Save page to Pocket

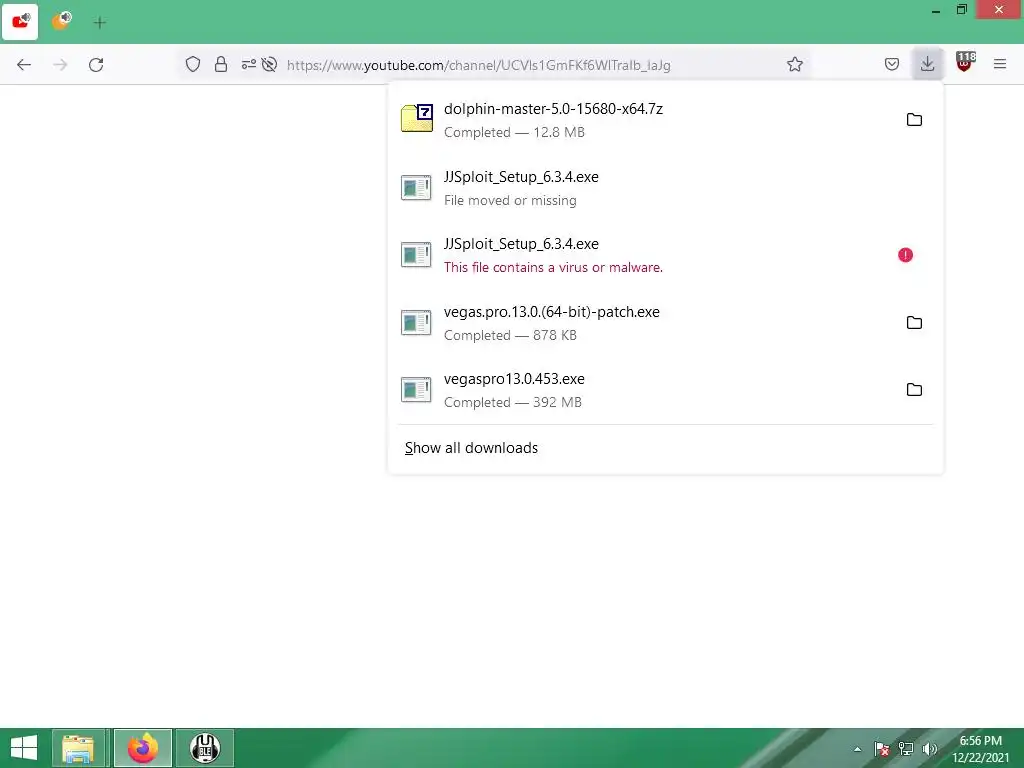pyautogui.click(x=892, y=64)
